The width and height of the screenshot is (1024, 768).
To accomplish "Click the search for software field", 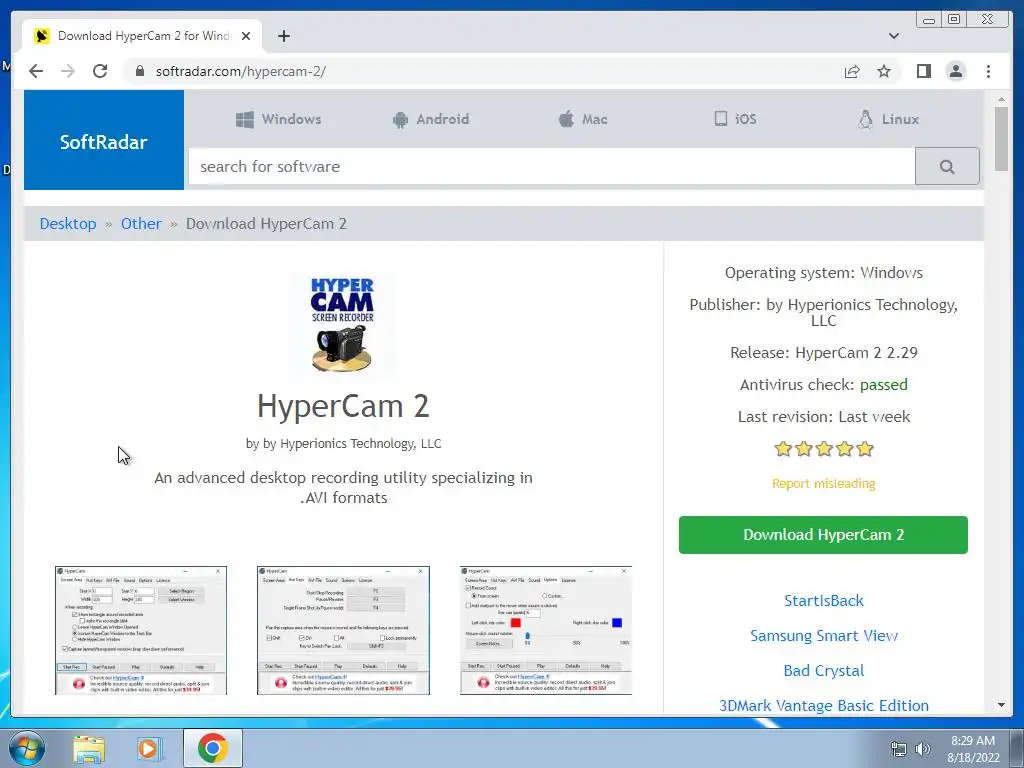I will (552, 167).
